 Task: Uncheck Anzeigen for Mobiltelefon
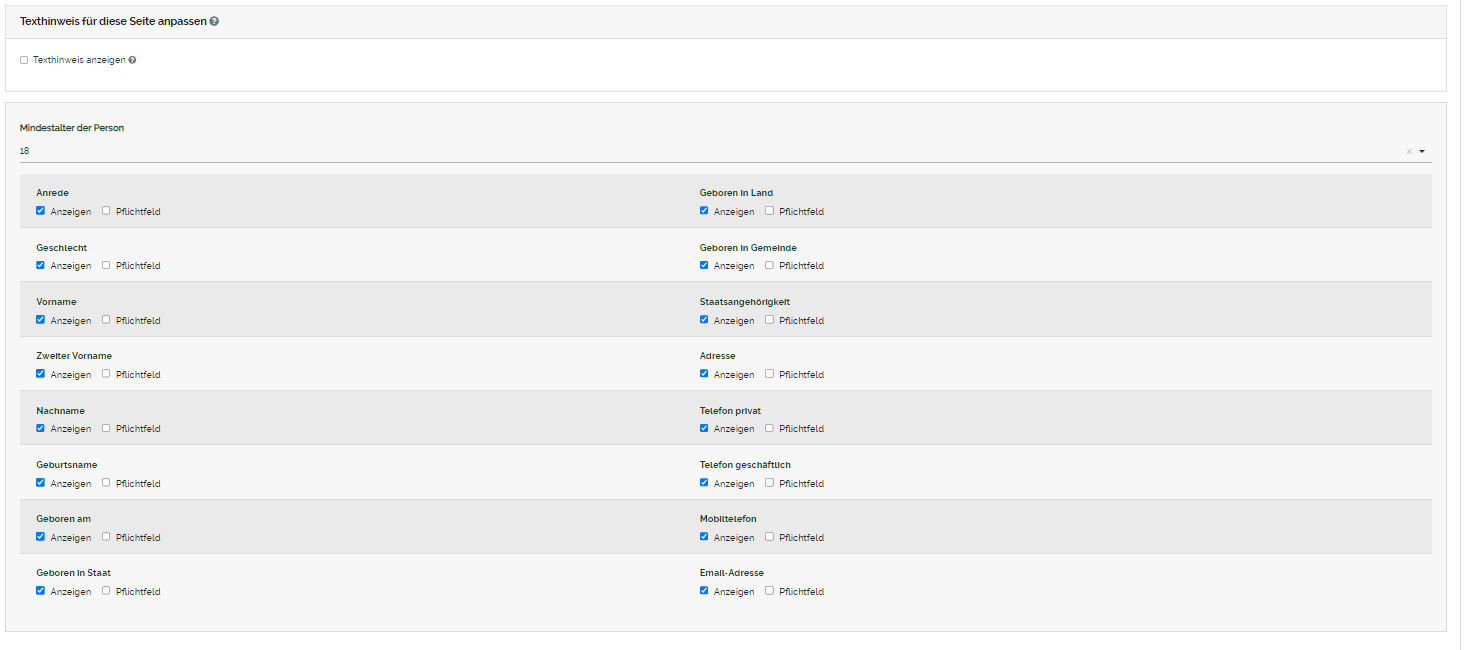coord(704,537)
